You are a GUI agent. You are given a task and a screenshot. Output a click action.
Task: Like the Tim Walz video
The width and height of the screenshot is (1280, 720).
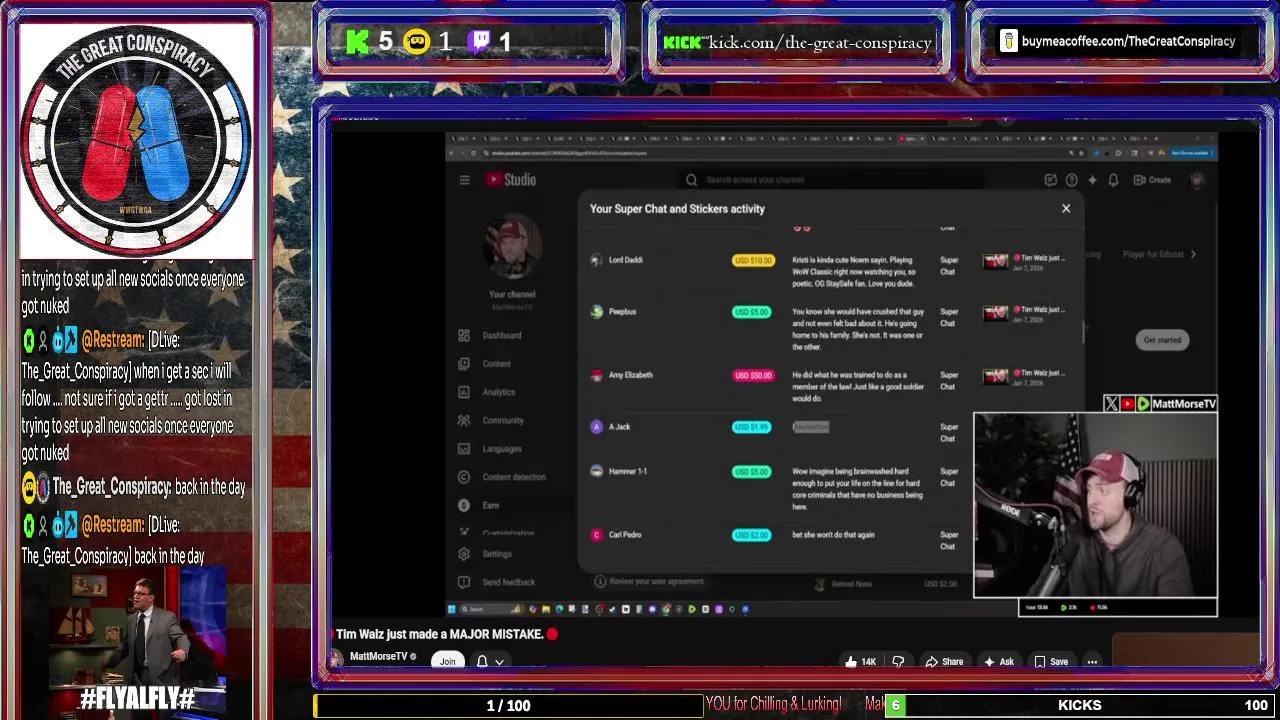click(860, 662)
